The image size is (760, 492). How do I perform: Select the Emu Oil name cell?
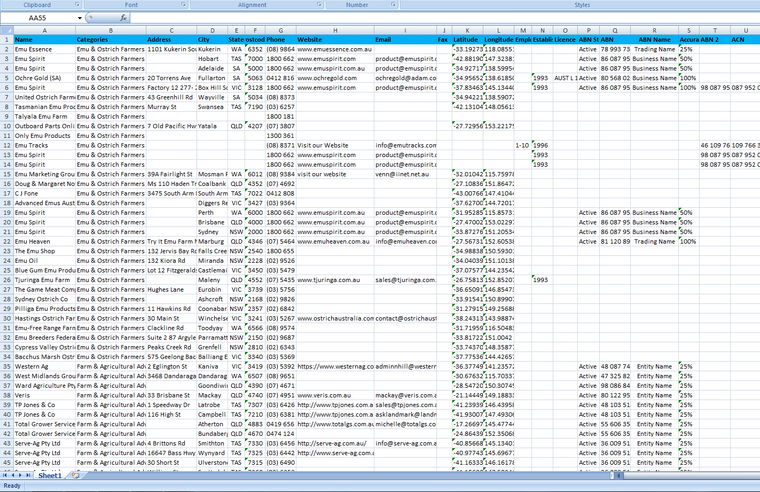(45, 261)
